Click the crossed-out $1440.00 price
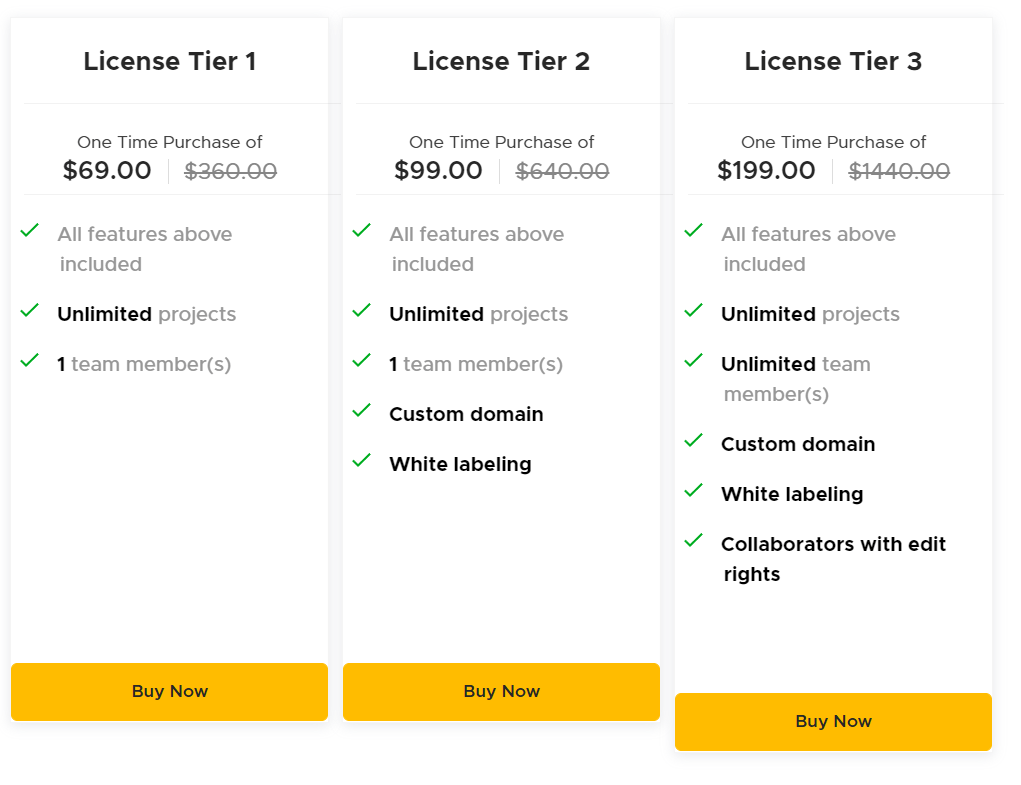Image resolution: width=1021 pixels, height=785 pixels. tap(899, 172)
